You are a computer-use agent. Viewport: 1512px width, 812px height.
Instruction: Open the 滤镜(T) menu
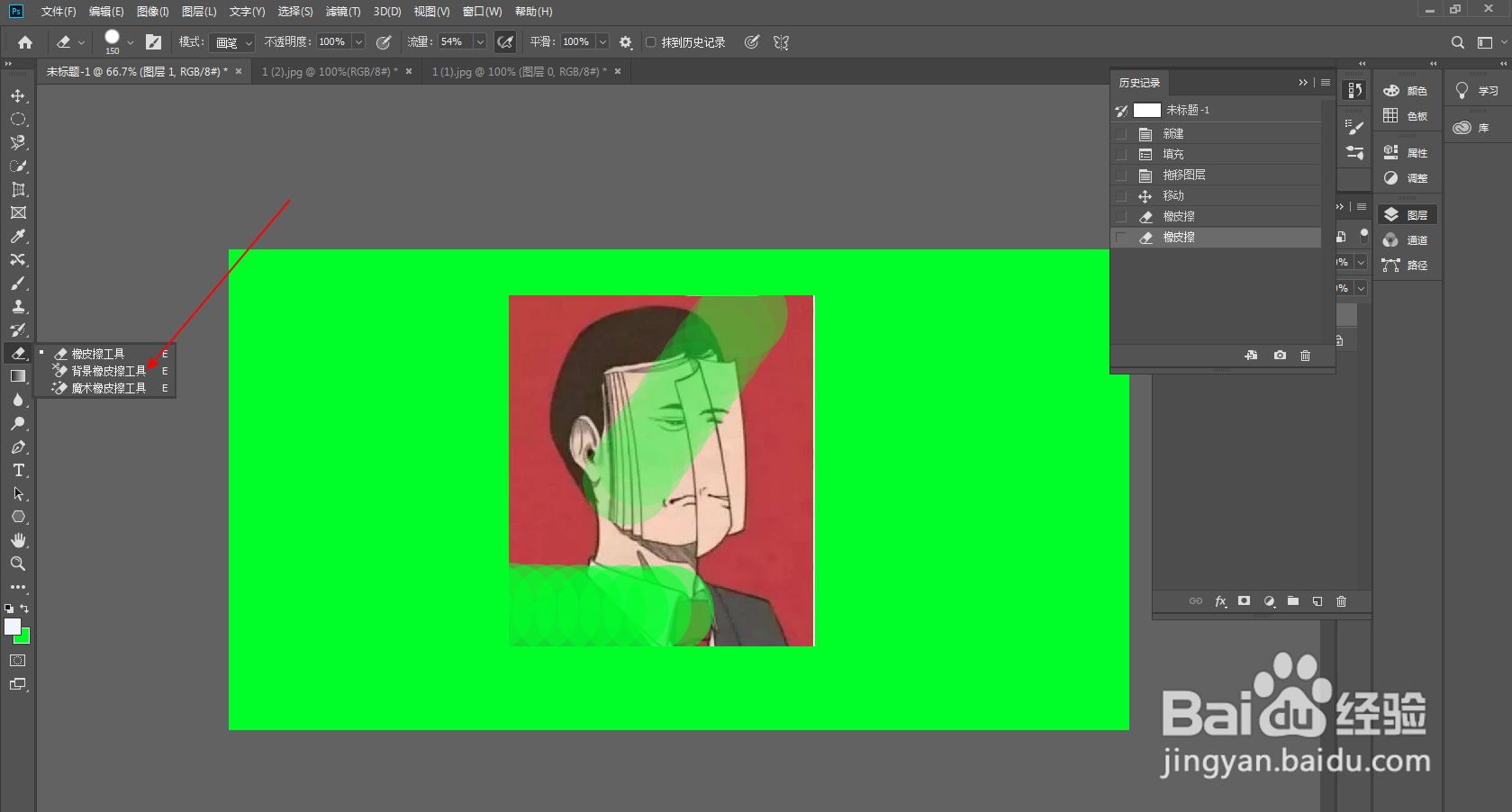pyautogui.click(x=343, y=12)
